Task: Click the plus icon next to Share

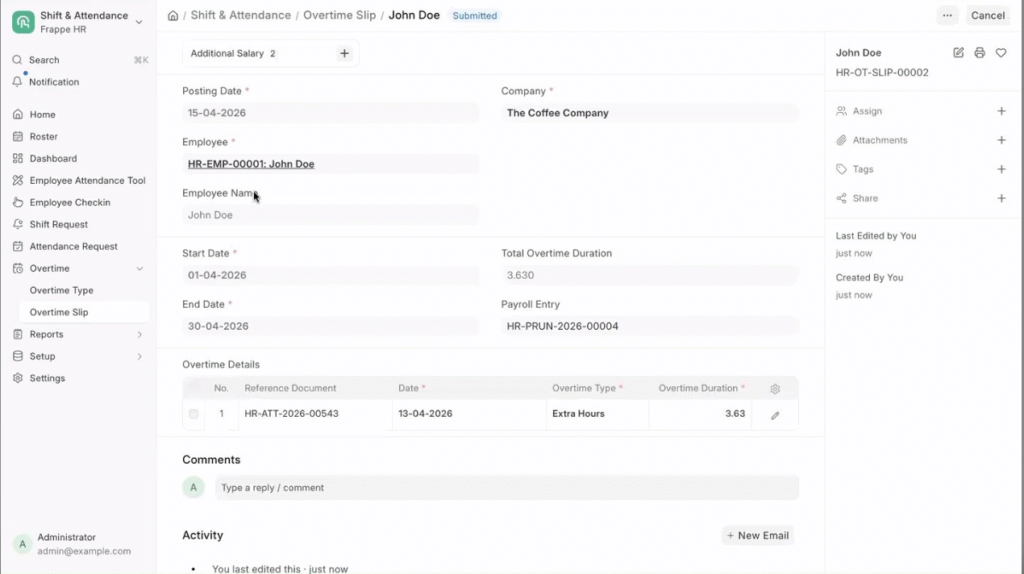Action: click(1001, 199)
